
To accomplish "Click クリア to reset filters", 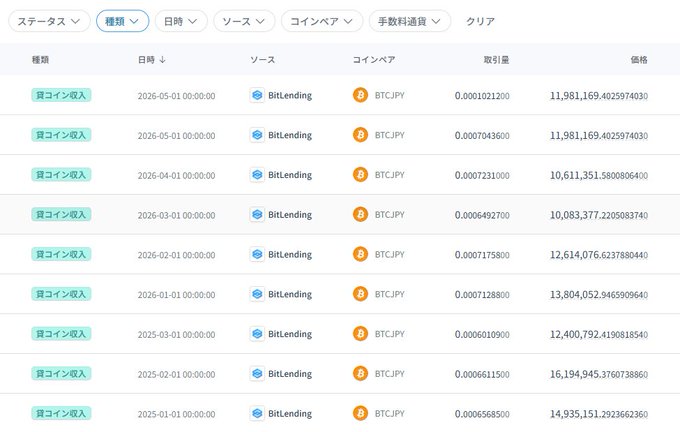I will (x=481, y=21).
